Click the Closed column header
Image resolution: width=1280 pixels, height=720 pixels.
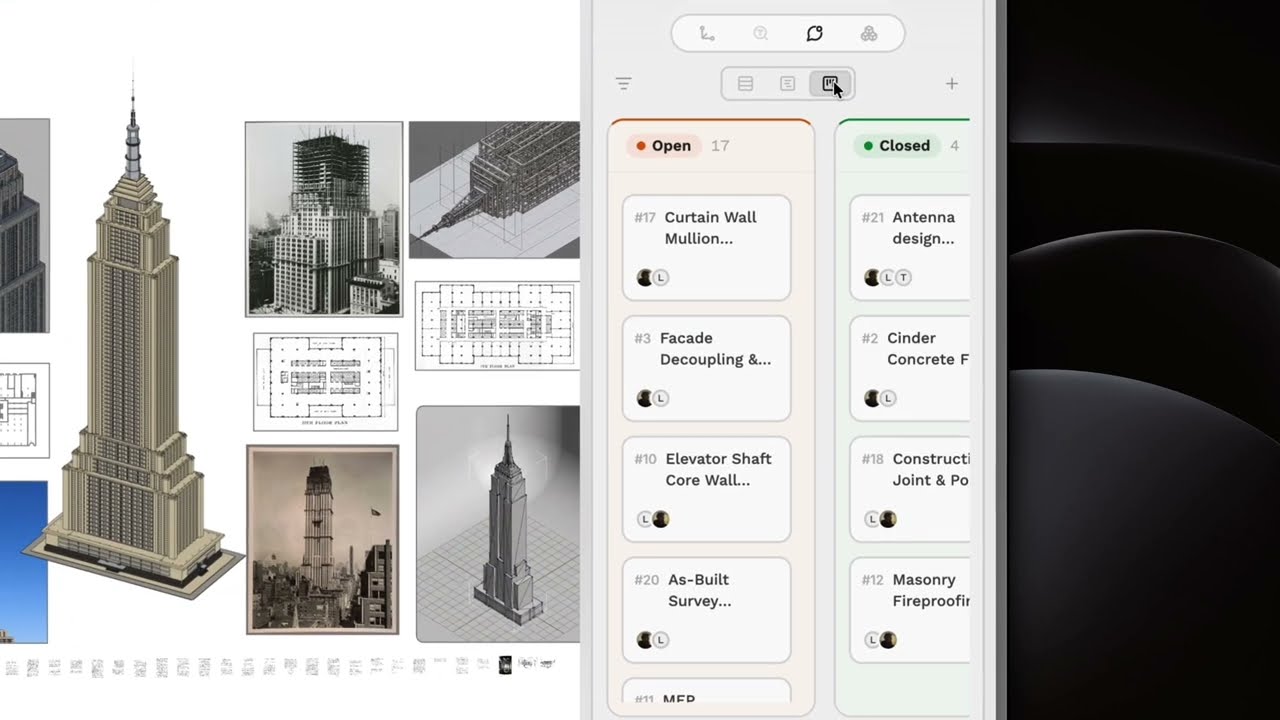click(898, 146)
